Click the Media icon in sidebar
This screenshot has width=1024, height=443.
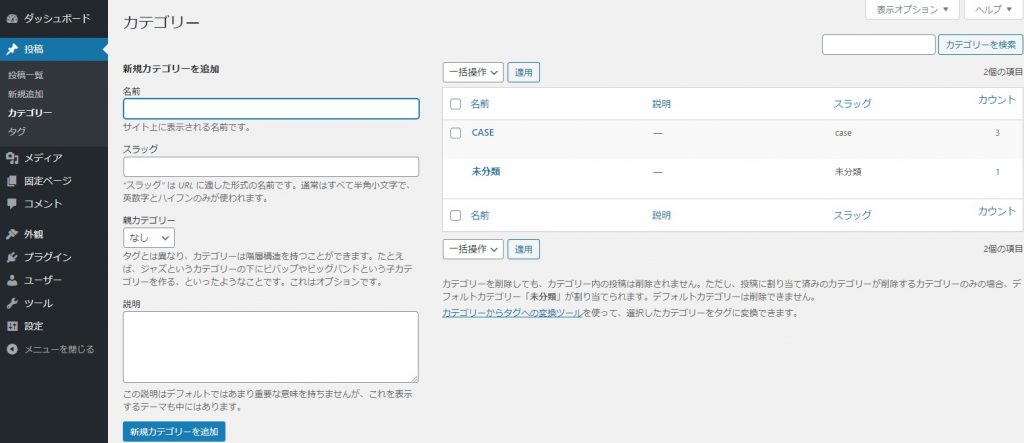click(x=12, y=157)
